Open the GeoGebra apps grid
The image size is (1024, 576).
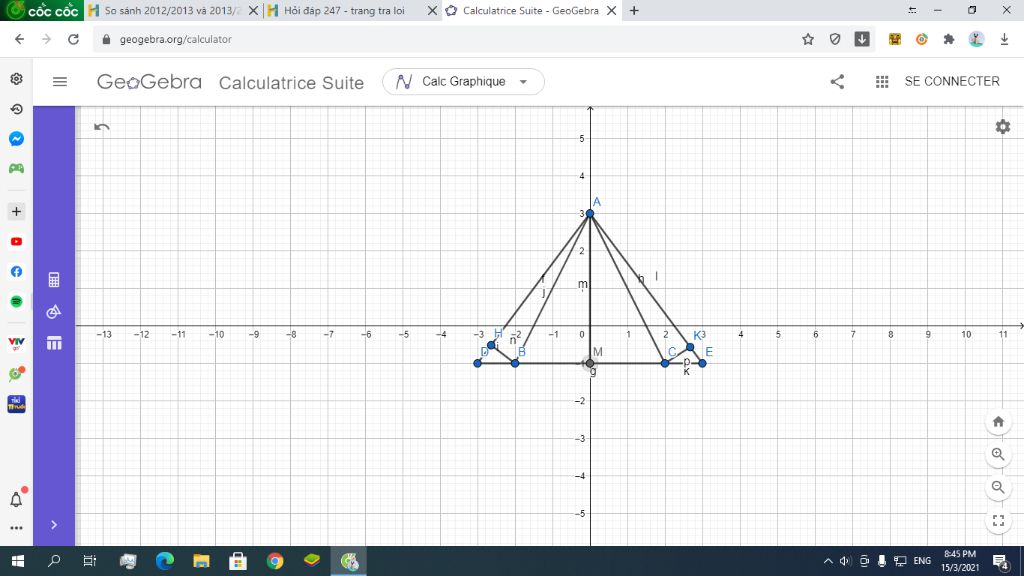tap(882, 82)
